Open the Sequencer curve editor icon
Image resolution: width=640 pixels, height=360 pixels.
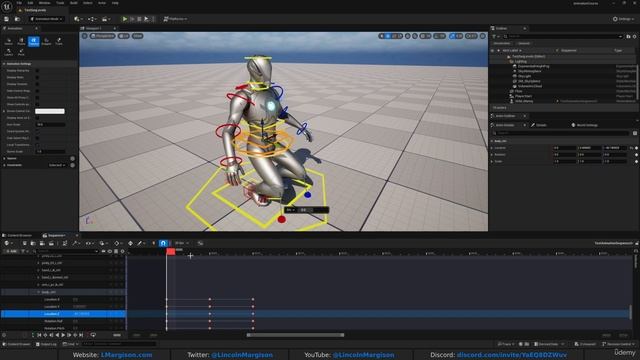click(200, 243)
